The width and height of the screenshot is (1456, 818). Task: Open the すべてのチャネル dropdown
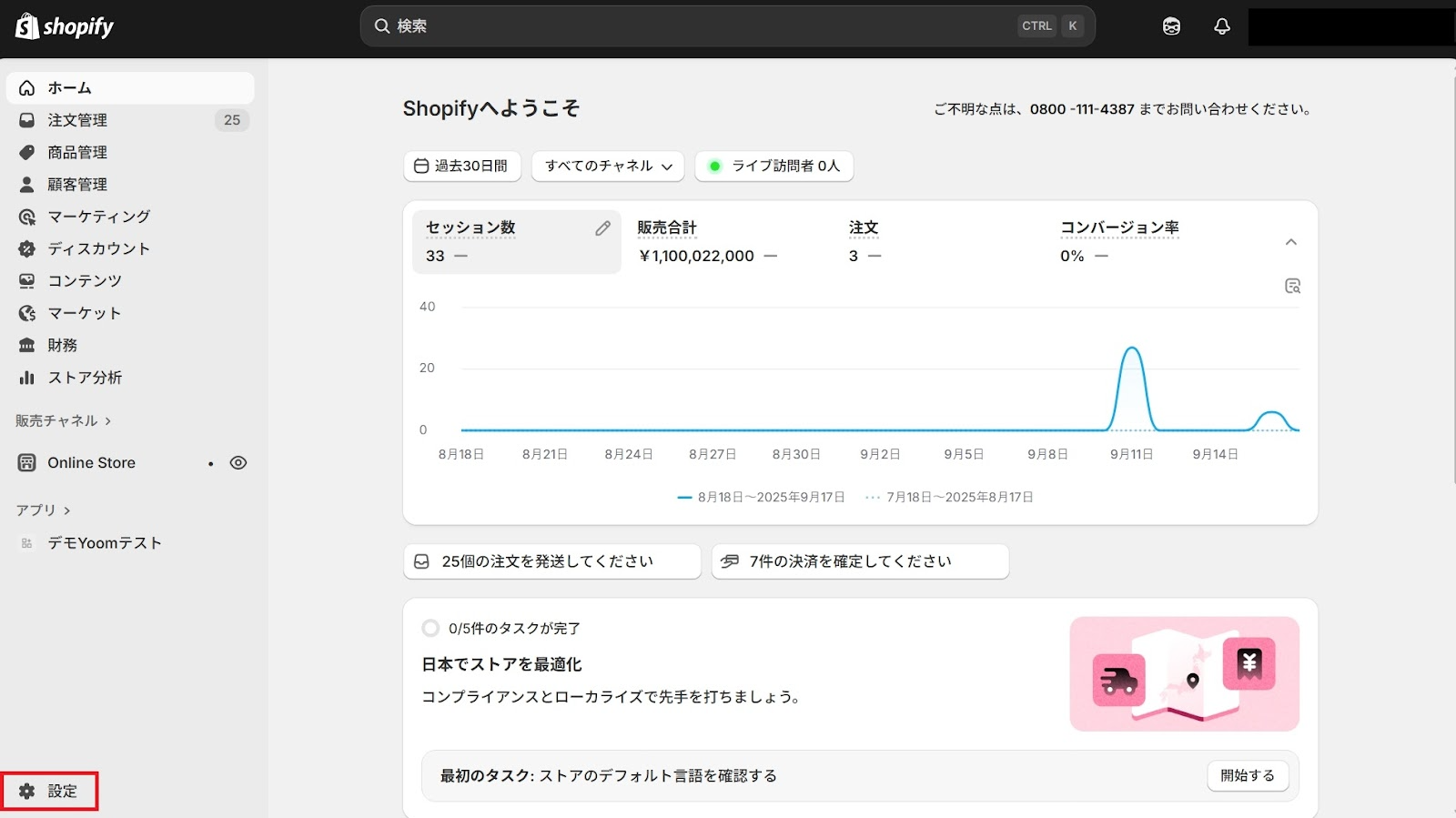coord(608,167)
